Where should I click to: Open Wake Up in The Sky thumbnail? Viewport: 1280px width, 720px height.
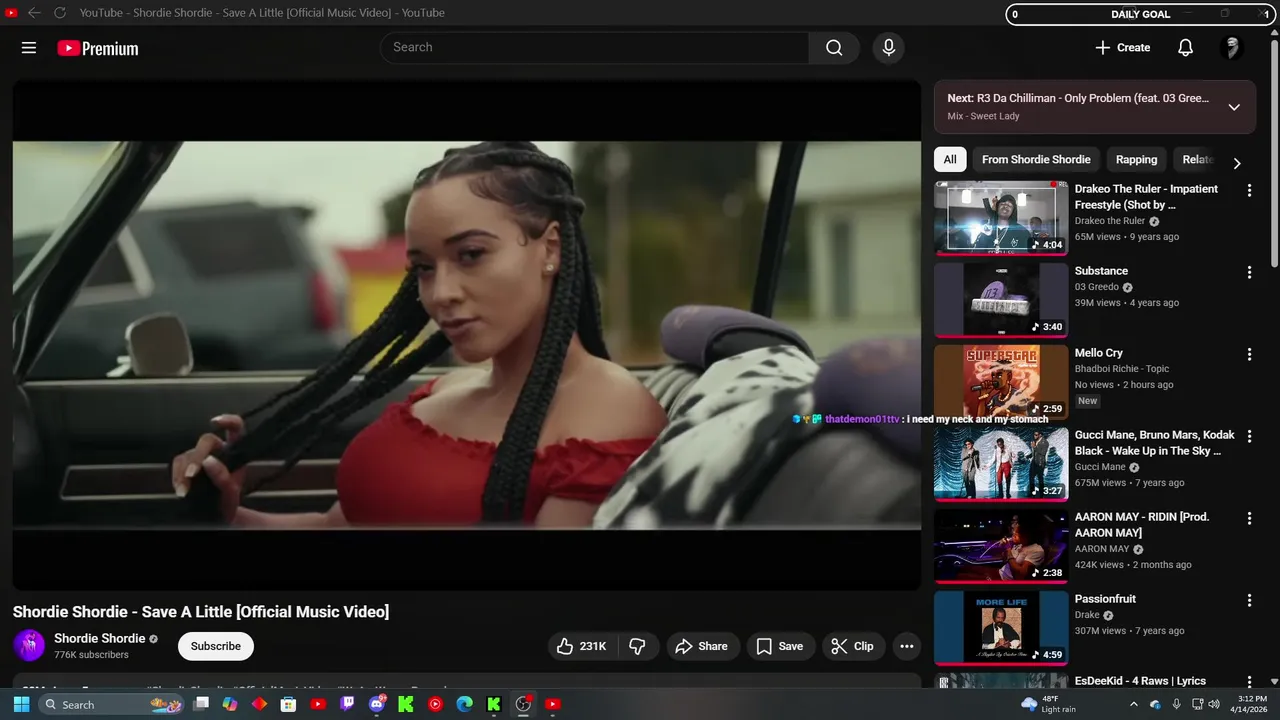coord(1001,463)
